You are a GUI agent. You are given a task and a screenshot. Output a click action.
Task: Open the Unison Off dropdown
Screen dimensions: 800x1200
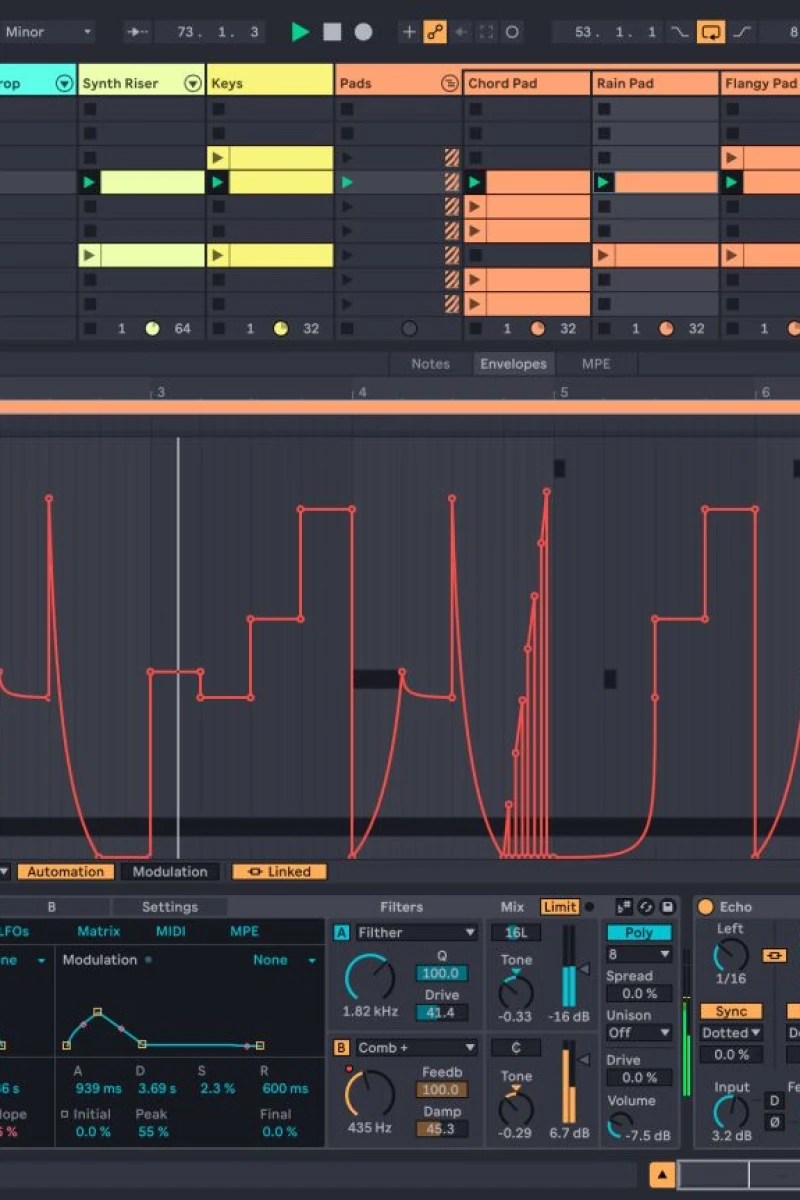[x=639, y=1032]
